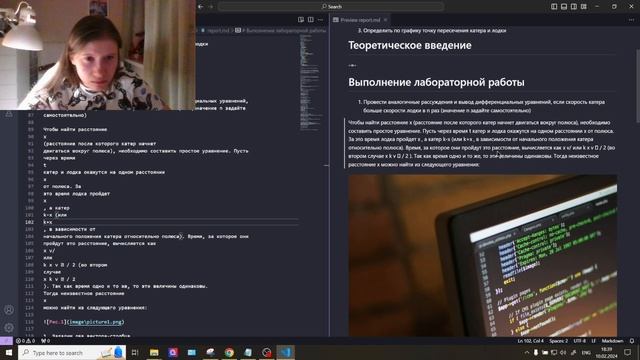
Task: Open Task View on the taskbar
Action: tap(135, 353)
